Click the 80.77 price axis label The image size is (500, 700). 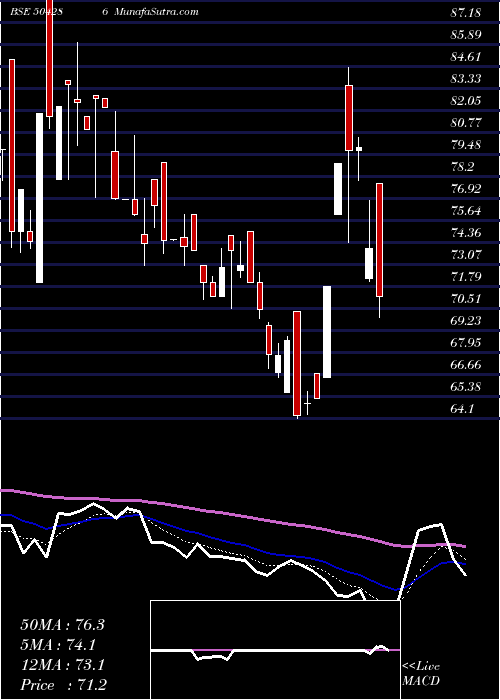tap(466, 123)
